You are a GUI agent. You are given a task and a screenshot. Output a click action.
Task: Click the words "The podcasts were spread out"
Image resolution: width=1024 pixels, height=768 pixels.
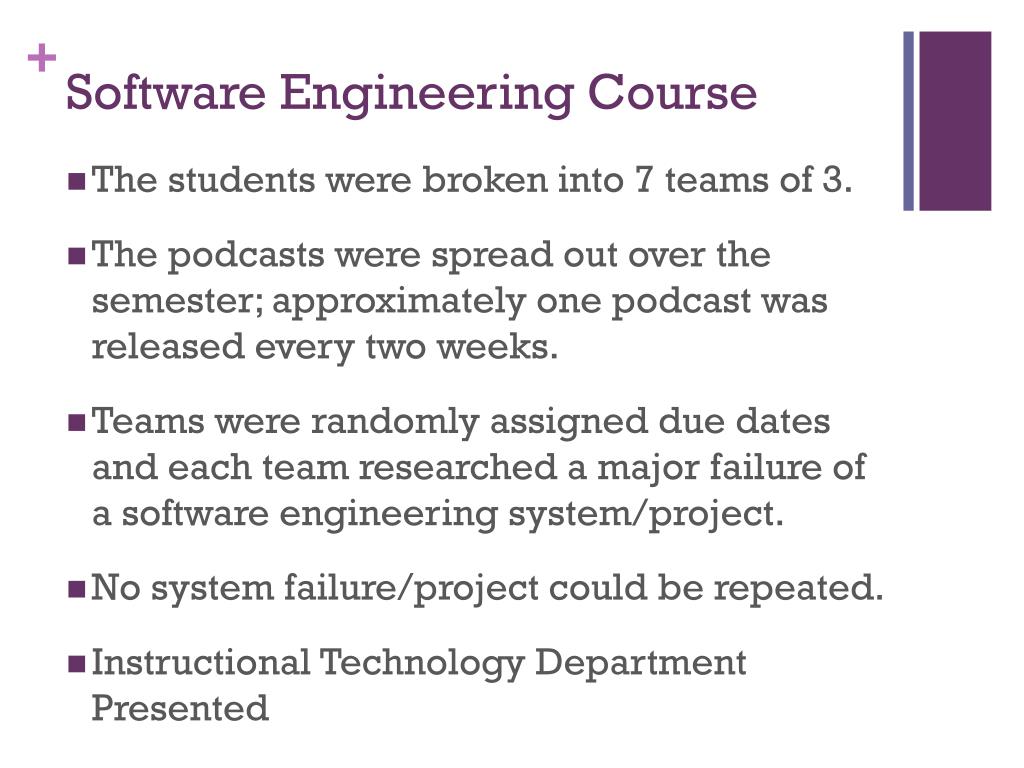coord(355,256)
